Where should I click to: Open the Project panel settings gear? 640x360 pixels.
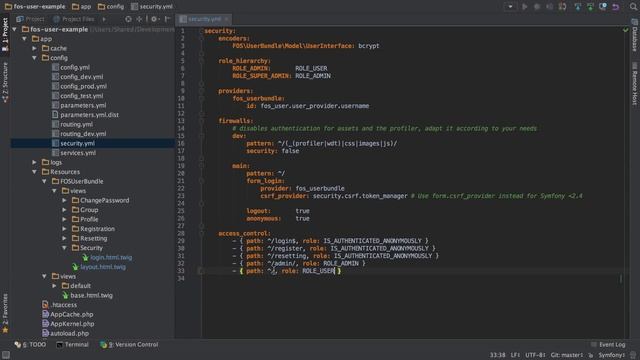(154, 19)
